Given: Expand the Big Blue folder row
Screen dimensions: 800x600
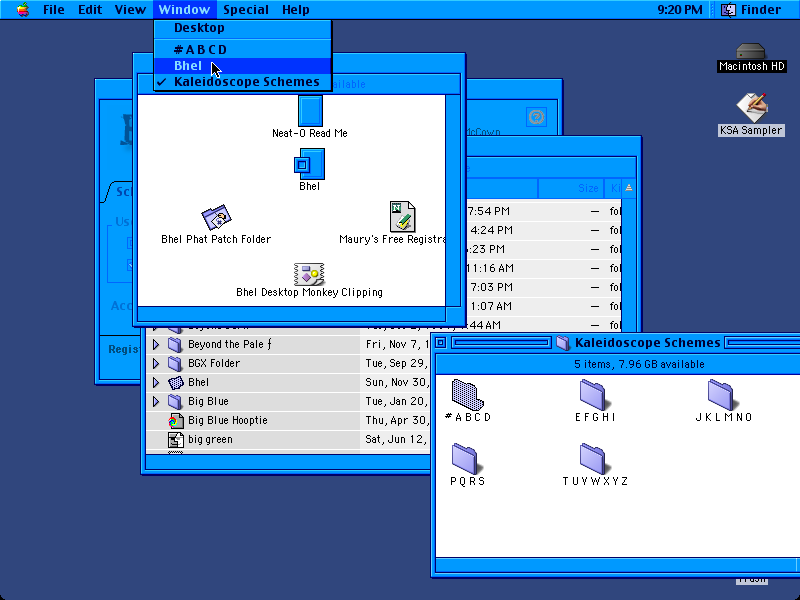Looking at the screenshot, I should click(x=156, y=402).
